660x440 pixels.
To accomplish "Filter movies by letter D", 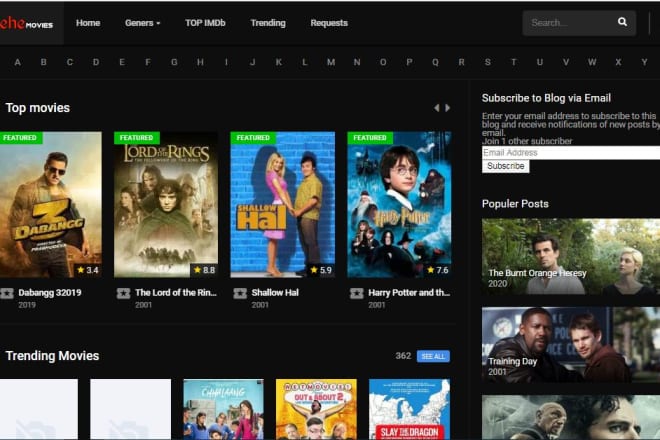I will (x=96, y=62).
